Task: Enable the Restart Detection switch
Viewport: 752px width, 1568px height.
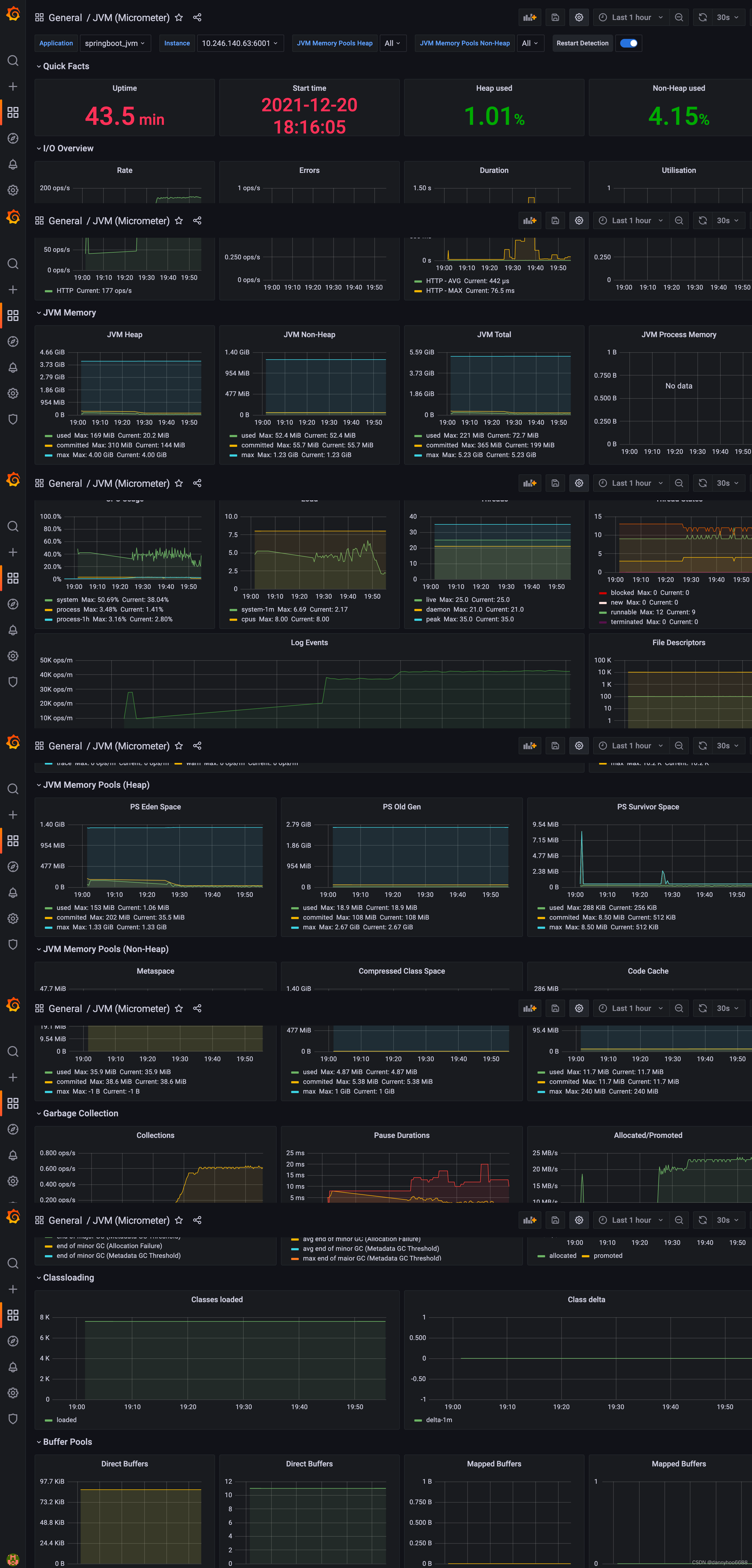Action: click(x=629, y=43)
